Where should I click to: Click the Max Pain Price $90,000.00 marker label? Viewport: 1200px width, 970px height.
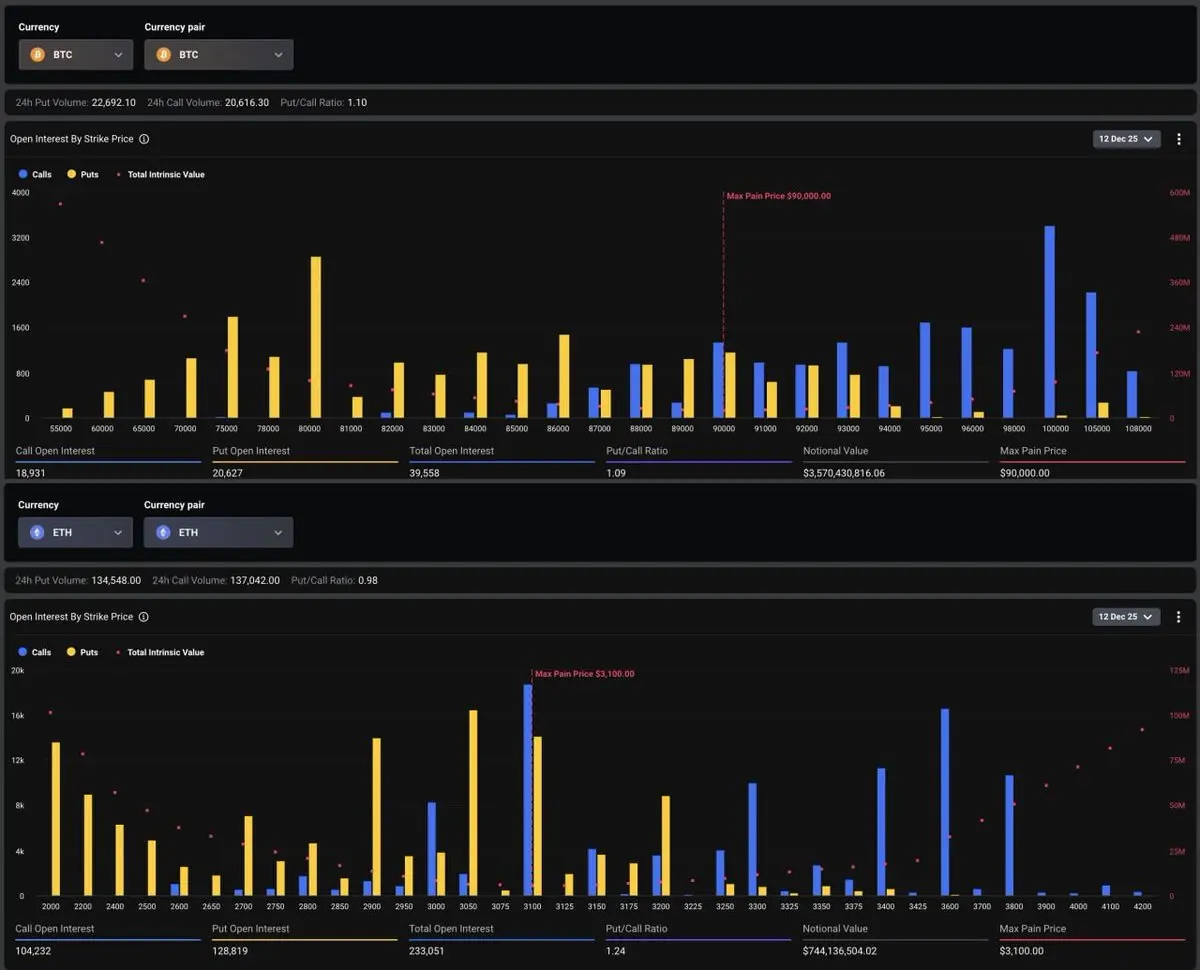[x=779, y=196]
